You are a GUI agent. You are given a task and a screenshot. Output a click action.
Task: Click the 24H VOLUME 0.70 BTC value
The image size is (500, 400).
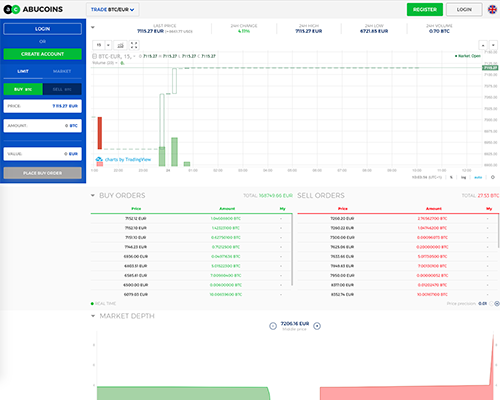point(439,31)
